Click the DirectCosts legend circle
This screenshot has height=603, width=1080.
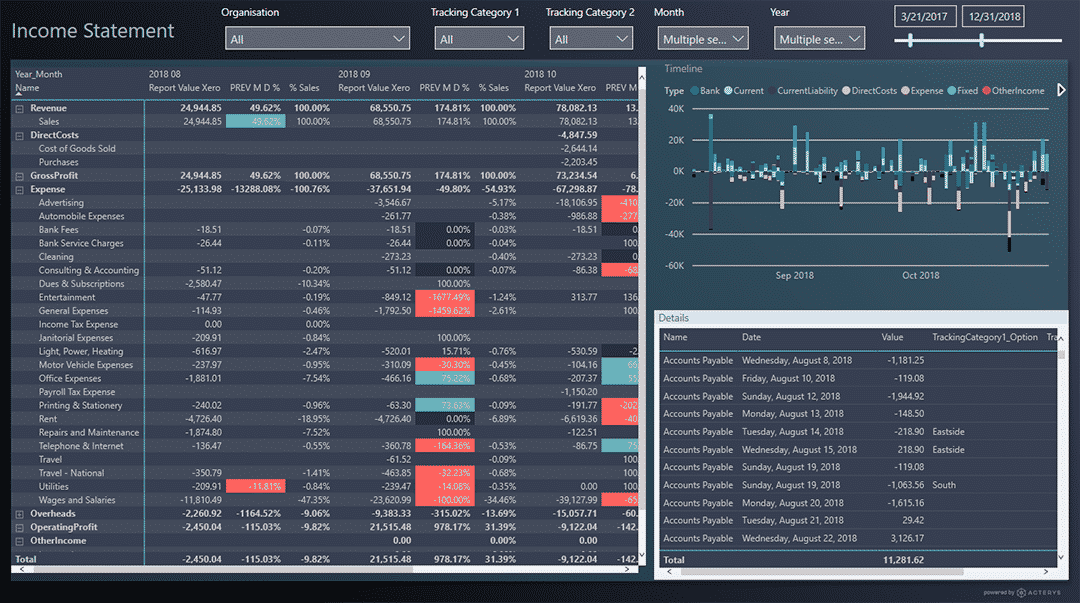click(846, 91)
